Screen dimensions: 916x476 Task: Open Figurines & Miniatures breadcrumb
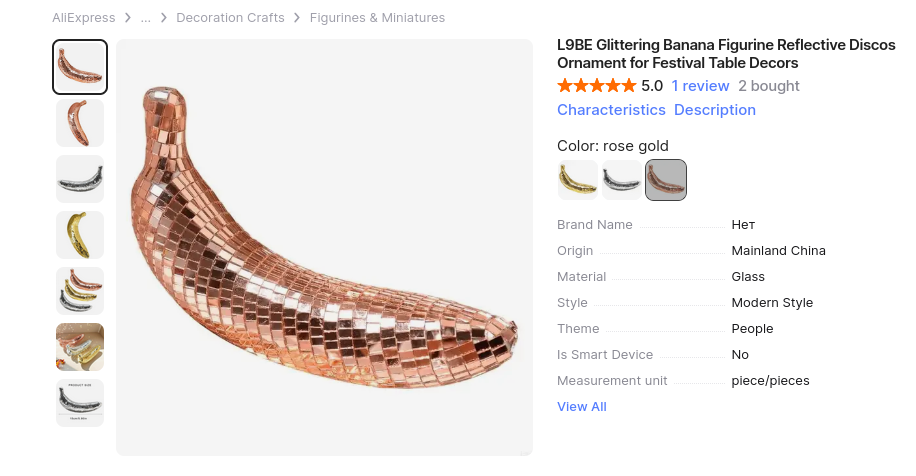(x=377, y=18)
